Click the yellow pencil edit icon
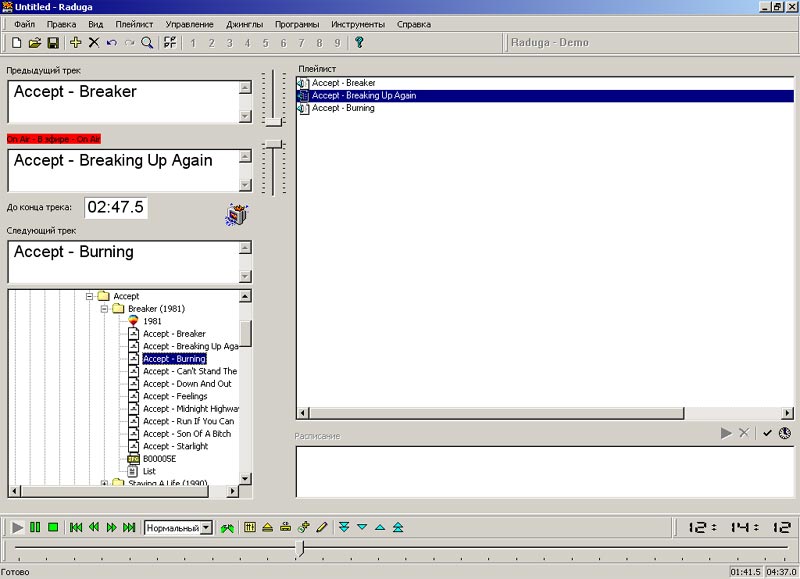This screenshot has height=579, width=800. (322, 527)
